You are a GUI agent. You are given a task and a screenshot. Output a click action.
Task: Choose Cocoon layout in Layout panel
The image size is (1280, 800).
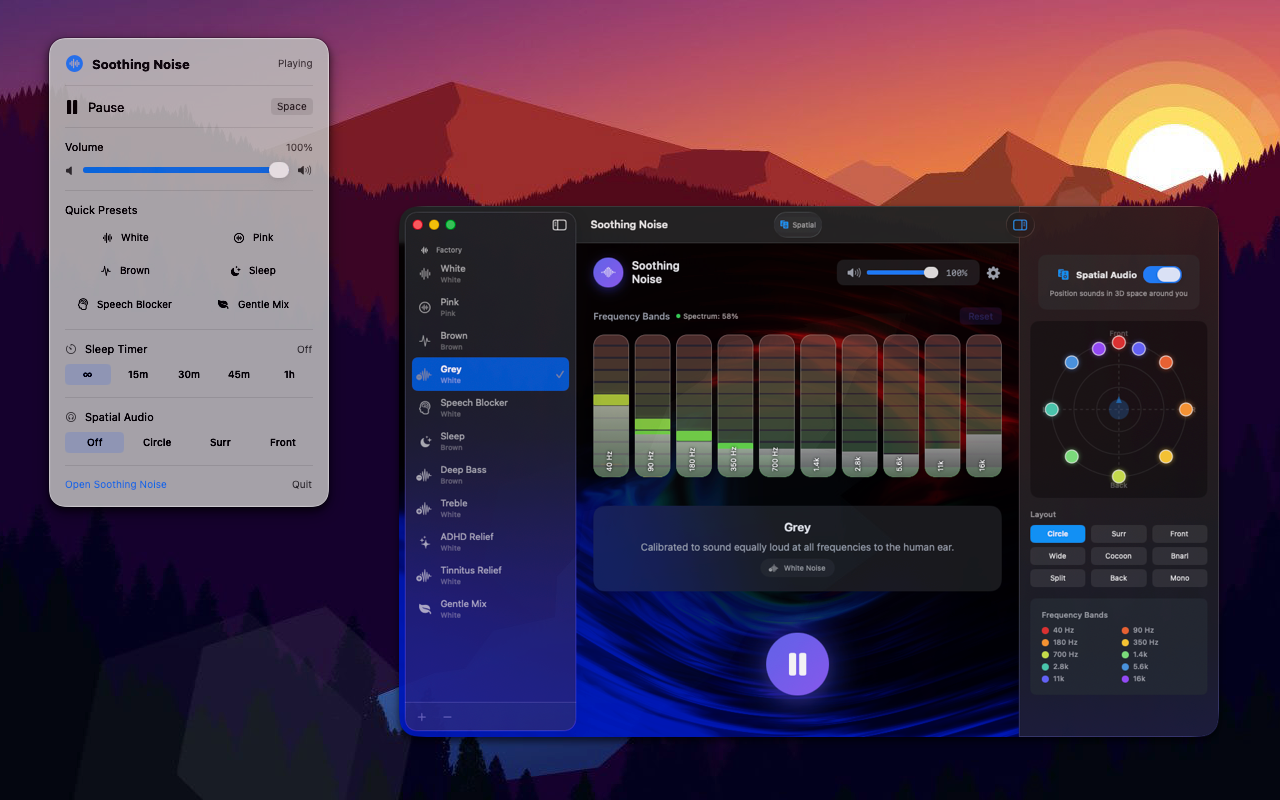pos(1119,556)
